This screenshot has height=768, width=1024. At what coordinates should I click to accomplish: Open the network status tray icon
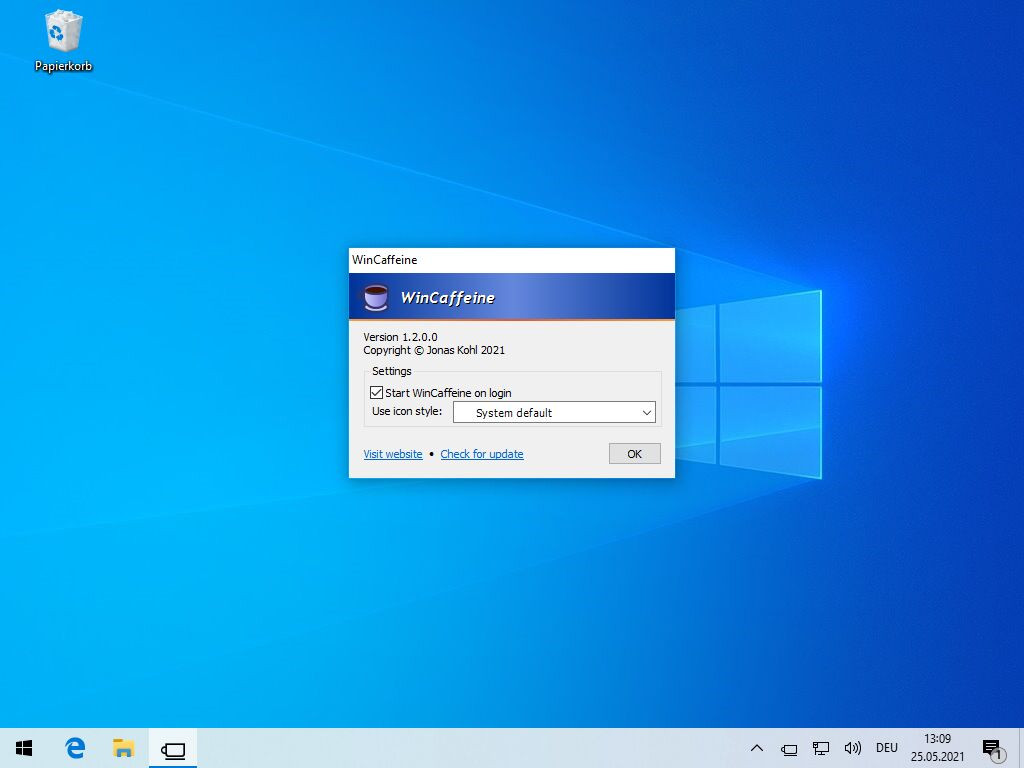point(820,748)
